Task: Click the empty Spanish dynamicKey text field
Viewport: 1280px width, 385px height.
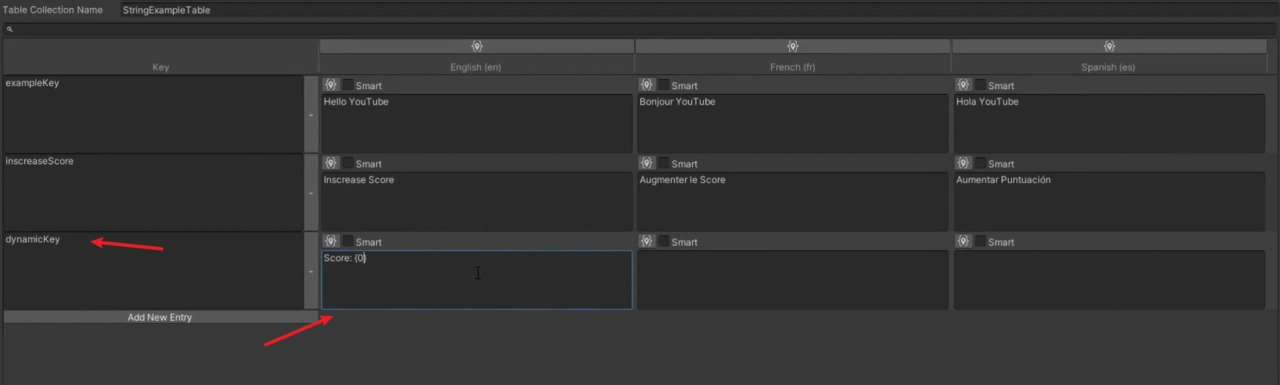Action: click(1109, 279)
